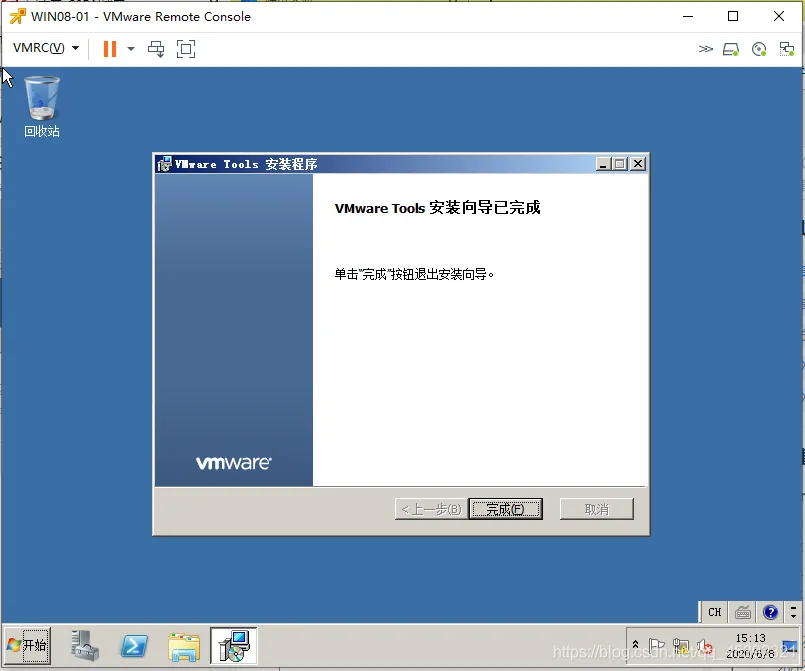The height and width of the screenshot is (671, 805).
Task: Click the Action Center flag tray icon
Action: (656, 645)
